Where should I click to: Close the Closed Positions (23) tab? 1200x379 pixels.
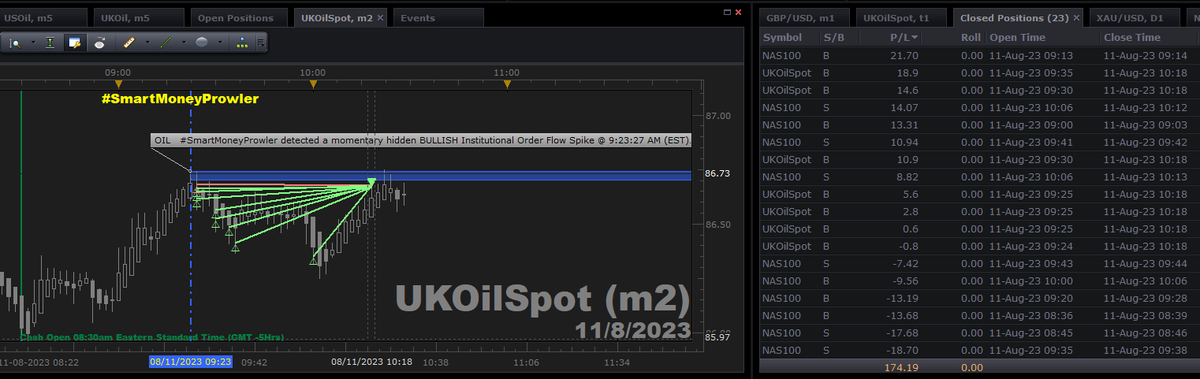1076,18
